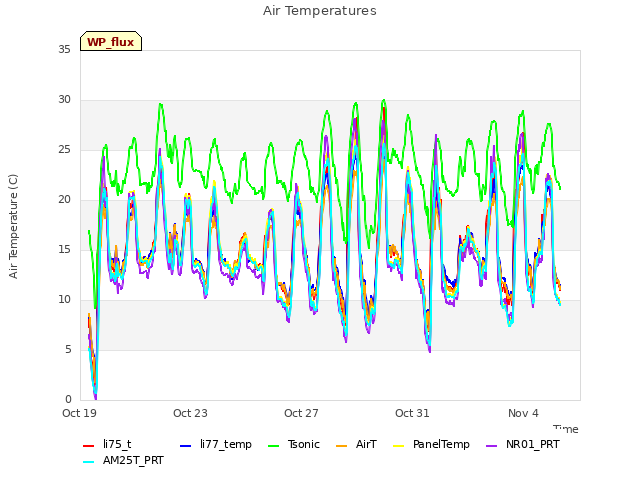The width and height of the screenshot is (640, 480).
Task: Click the red li75_t color swatch
Action: pos(89,446)
